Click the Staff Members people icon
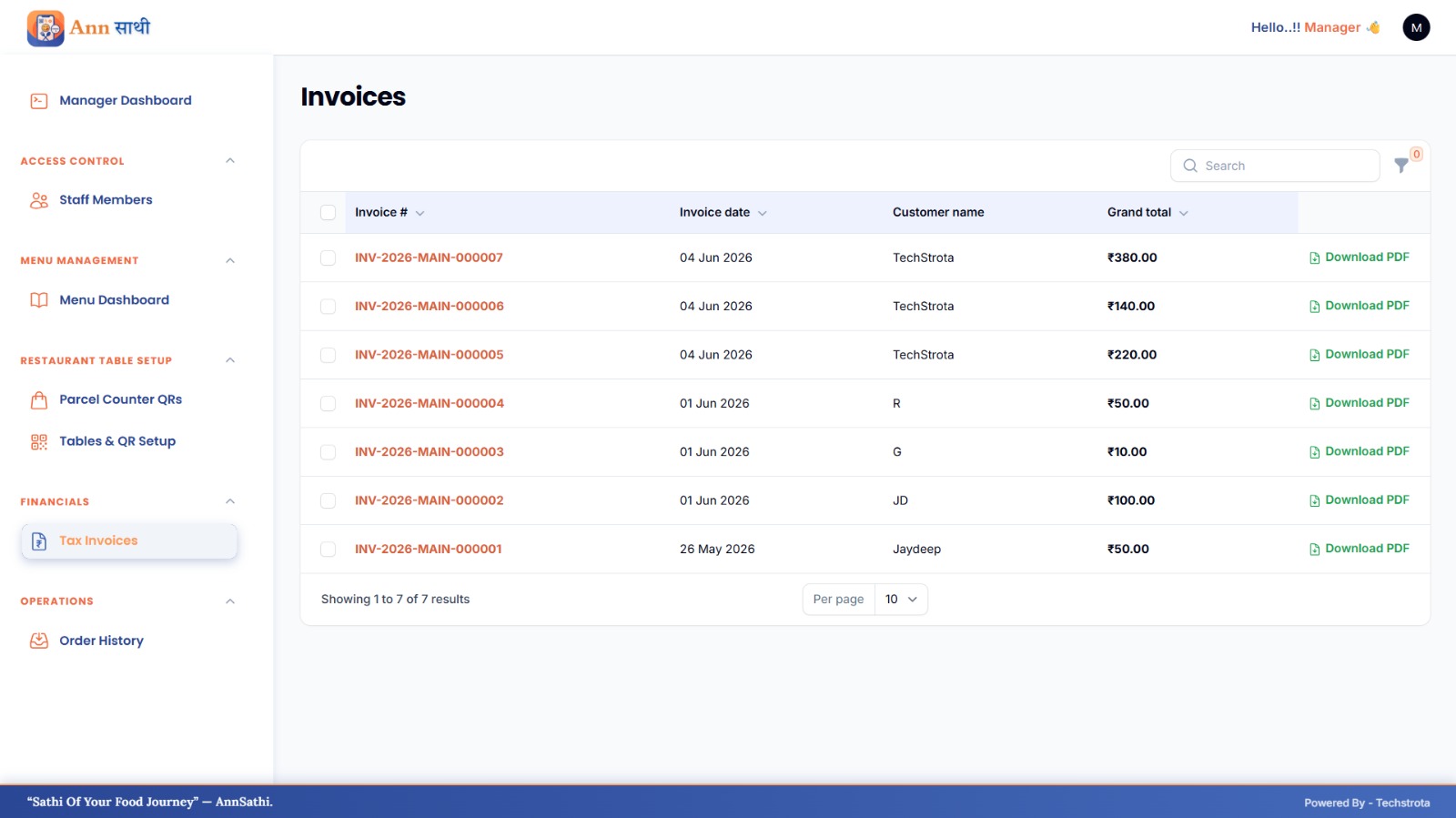Screen dimensions: 1456x818 (x=39, y=200)
